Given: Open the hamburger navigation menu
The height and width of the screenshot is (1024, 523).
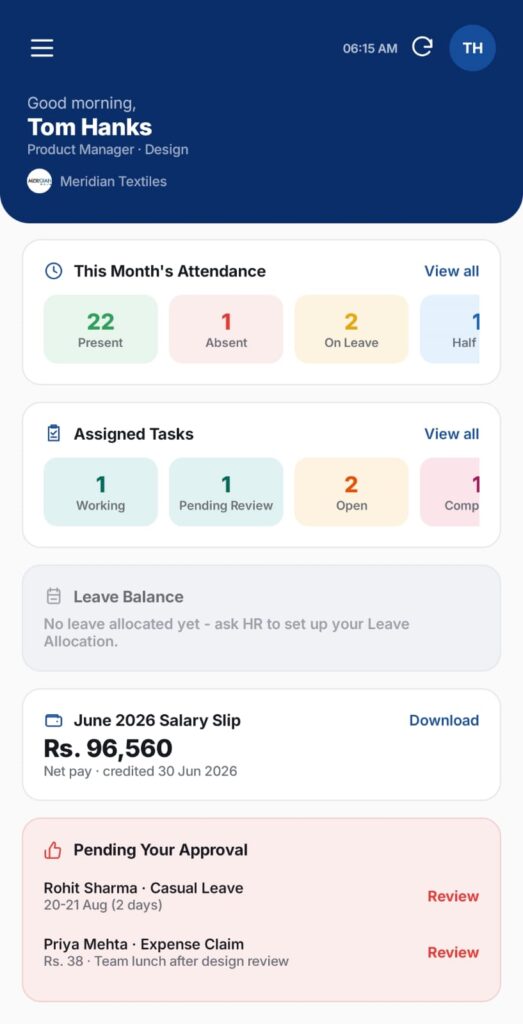Looking at the screenshot, I should pyautogui.click(x=42, y=48).
